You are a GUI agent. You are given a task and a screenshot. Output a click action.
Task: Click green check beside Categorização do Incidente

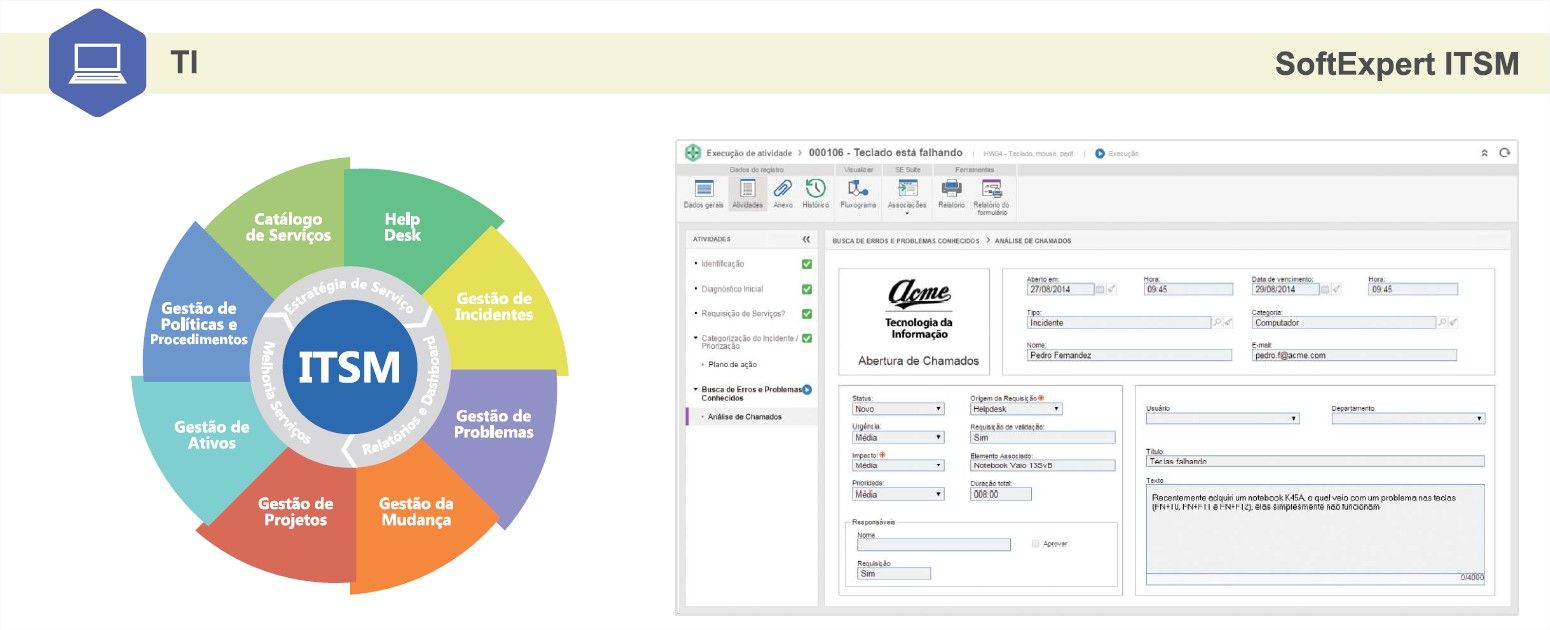(x=807, y=338)
